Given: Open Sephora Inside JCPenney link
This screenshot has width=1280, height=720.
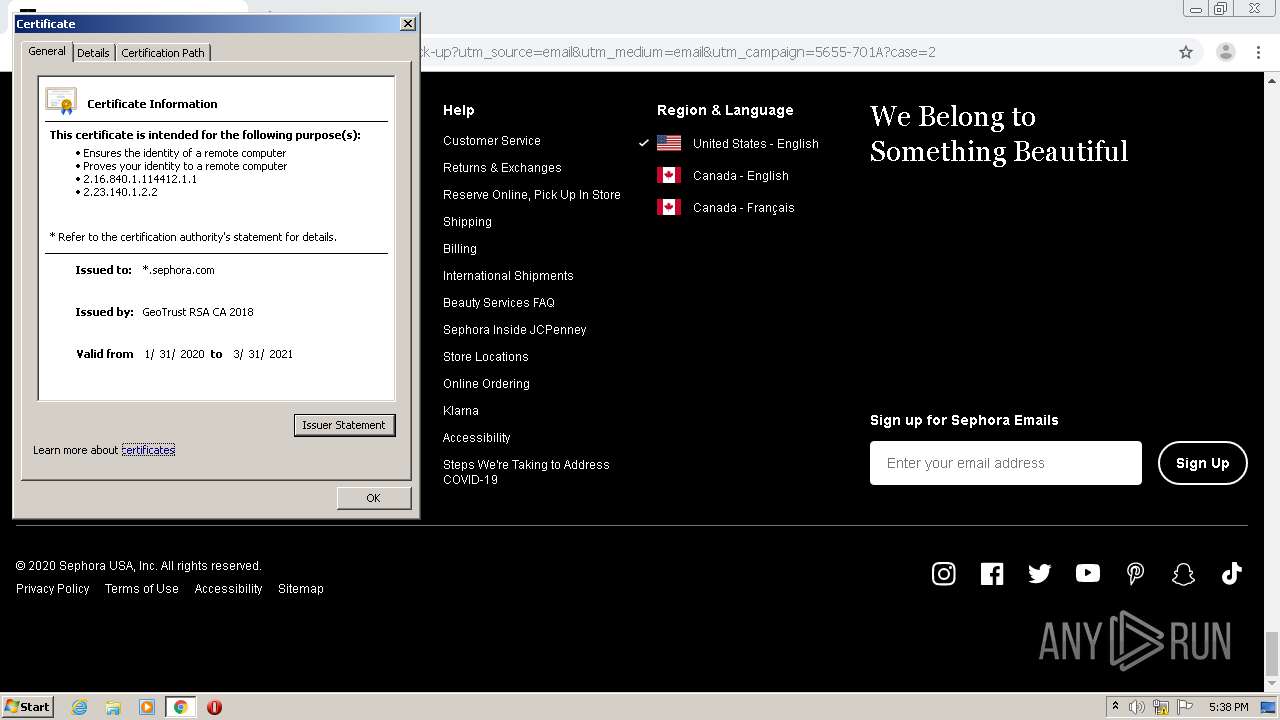Looking at the screenshot, I should point(515,330).
